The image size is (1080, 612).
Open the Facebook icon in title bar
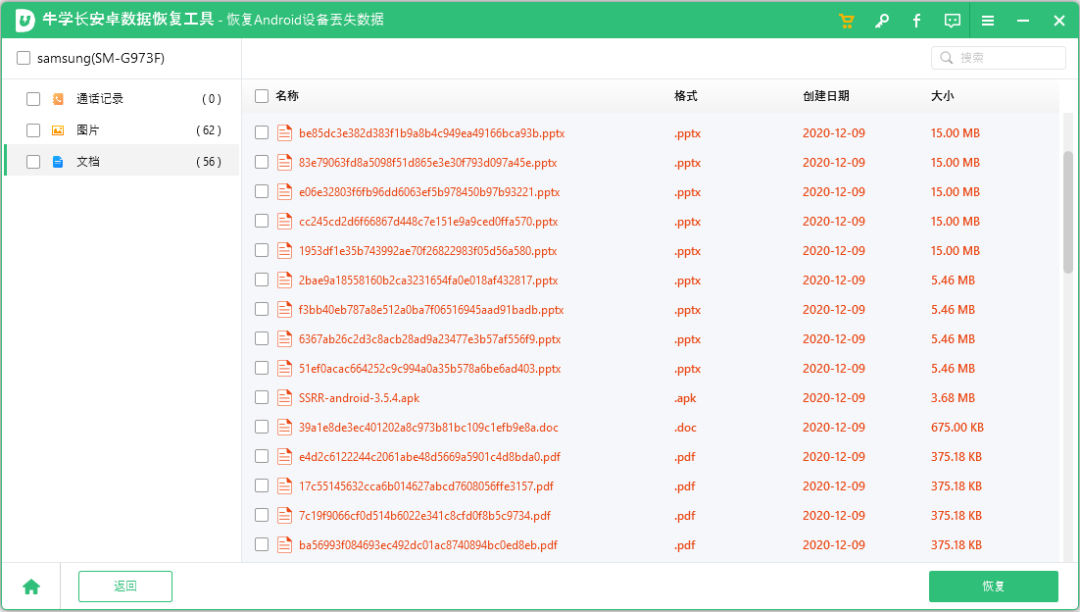pyautogui.click(x=917, y=21)
